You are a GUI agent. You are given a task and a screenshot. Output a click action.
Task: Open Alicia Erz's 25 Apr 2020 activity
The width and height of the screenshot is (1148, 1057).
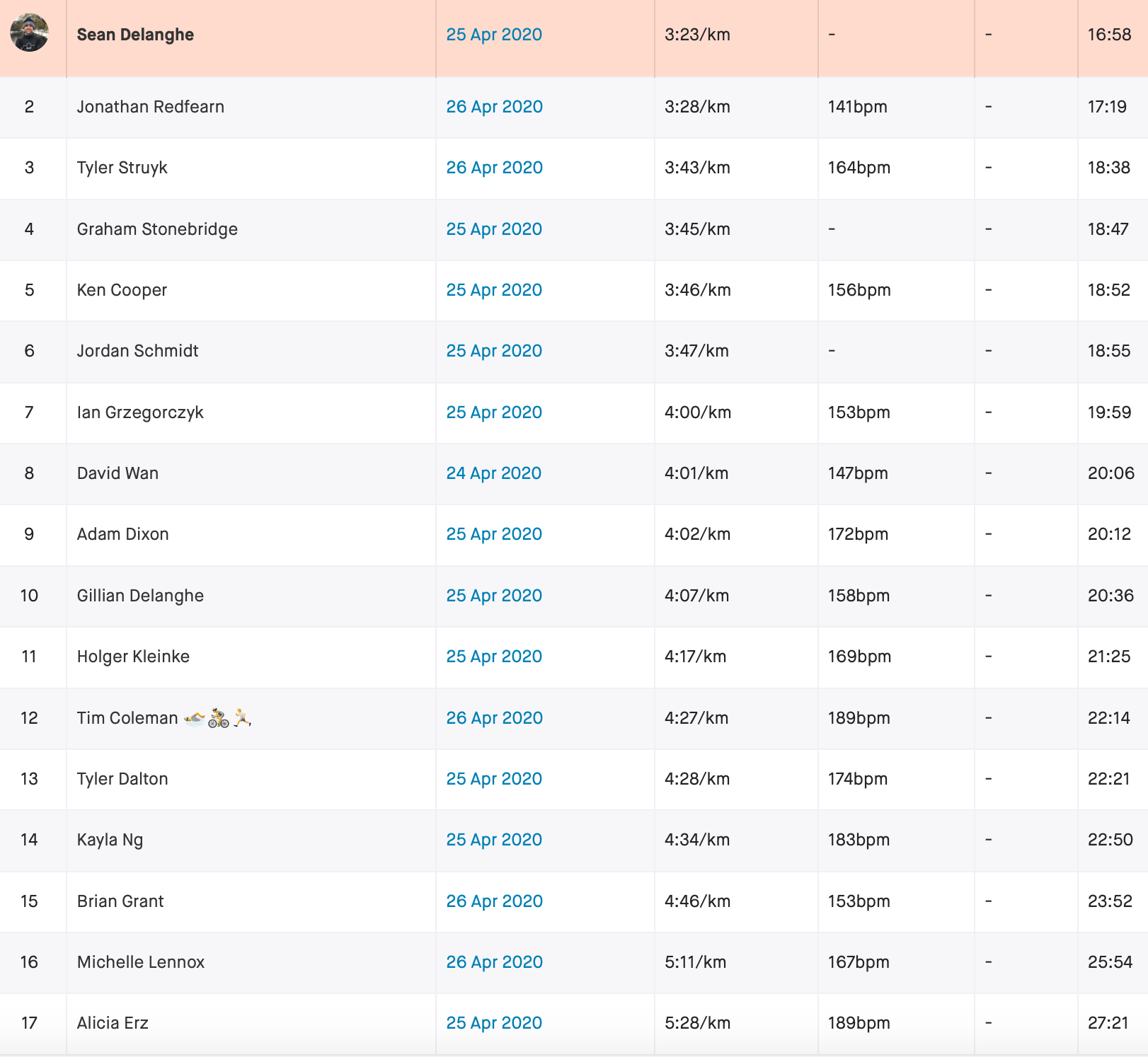(x=494, y=1023)
